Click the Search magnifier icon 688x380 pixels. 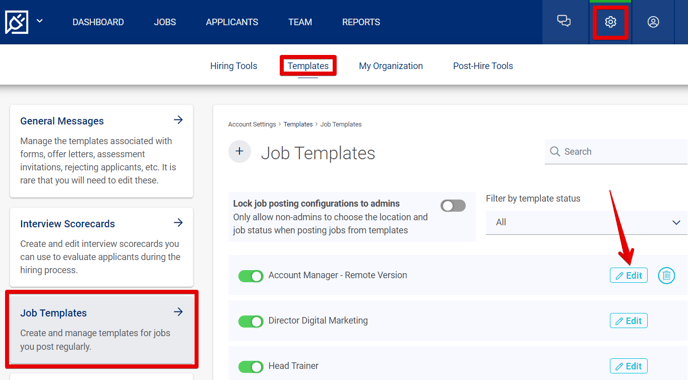click(x=555, y=151)
